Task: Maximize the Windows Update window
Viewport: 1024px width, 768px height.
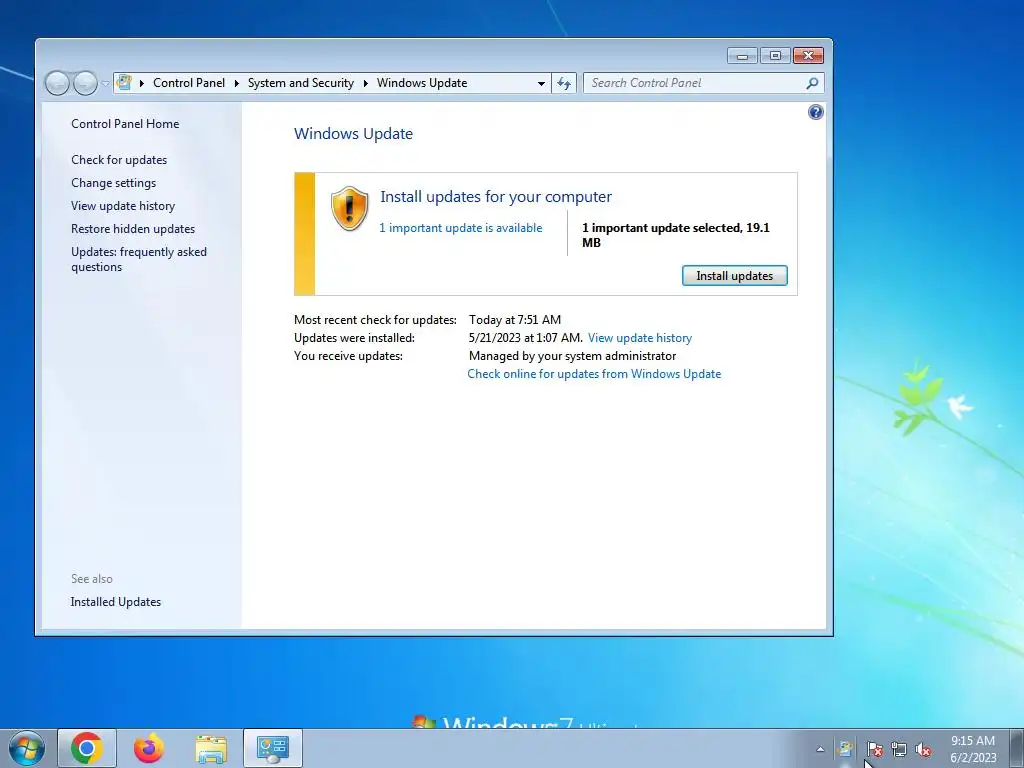Action: pyautogui.click(x=775, y=56)
